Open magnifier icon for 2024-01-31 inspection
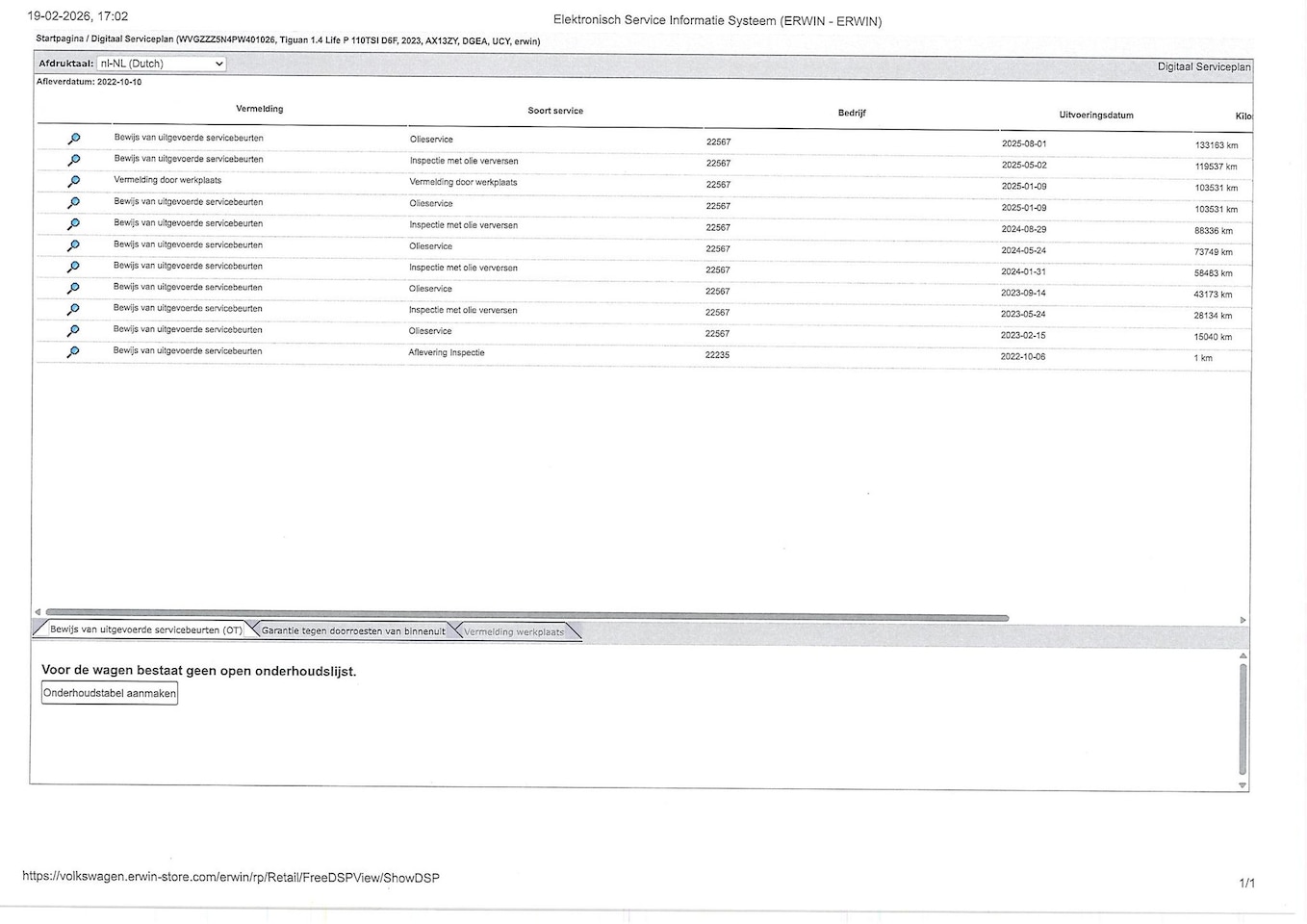Viewport: 1307px width, 924px height. click(73, 267)
